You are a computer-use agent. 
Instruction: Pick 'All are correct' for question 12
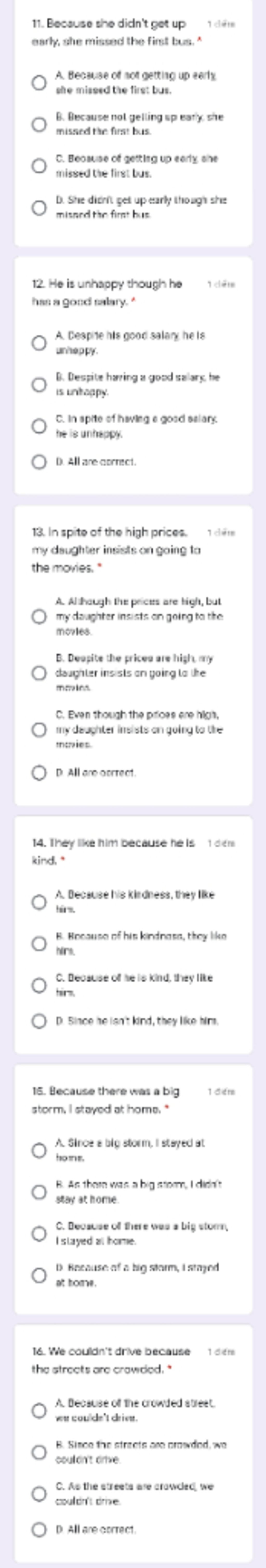pos(39,462)
